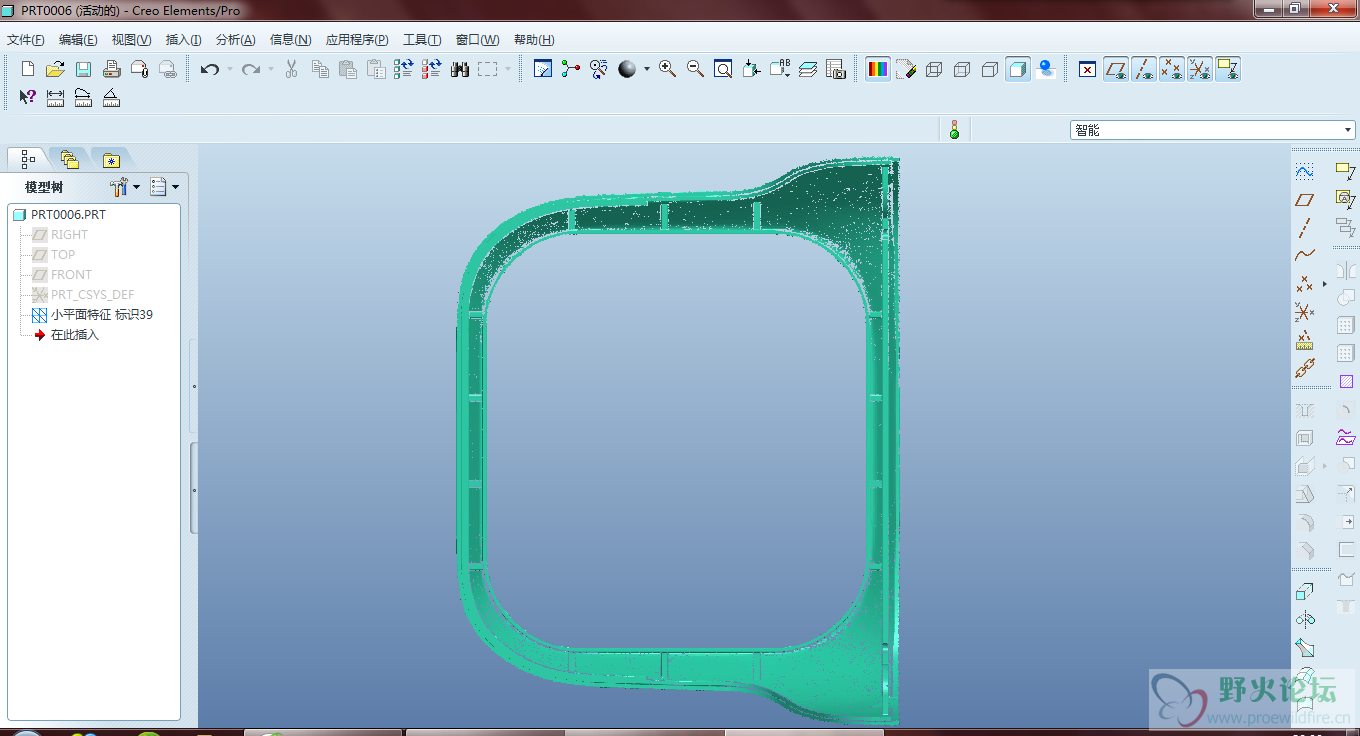The width and height of the screenshot is (1360, 736).
Task: Create a datum plane from the right toolbar
Action: point(1304,199)
